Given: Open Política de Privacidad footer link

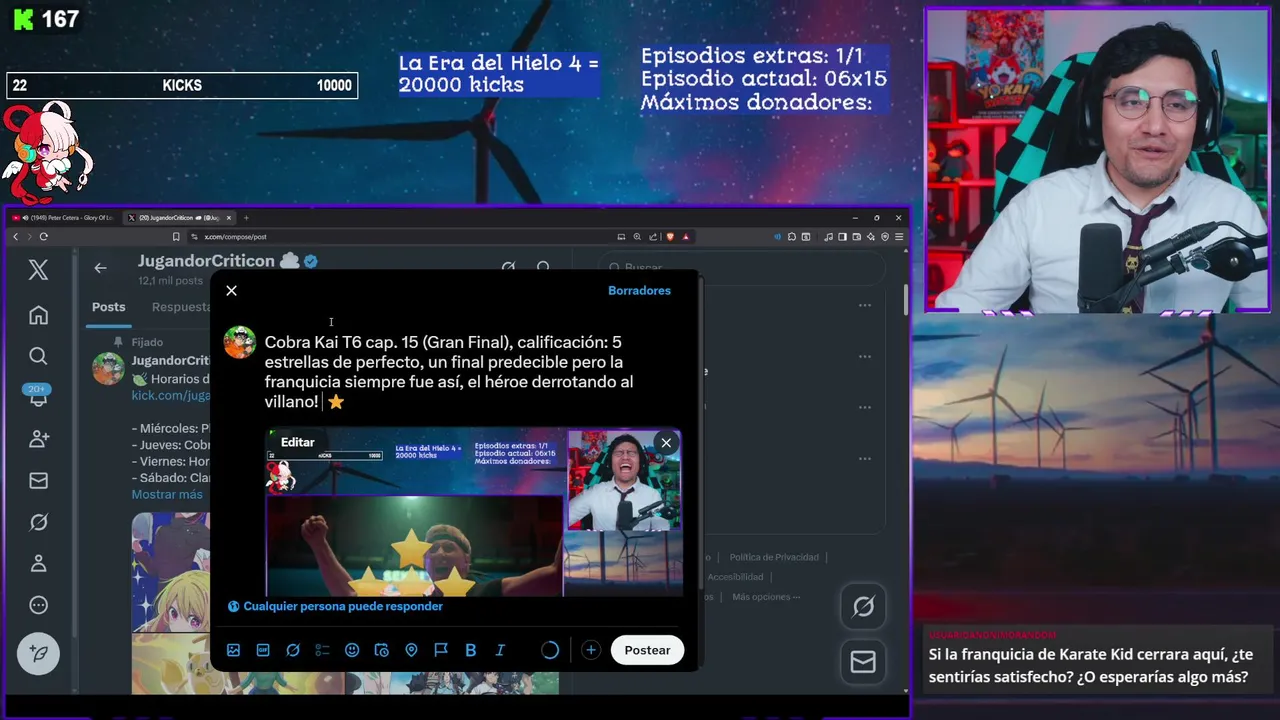Looking at the screenshot, I should pos(774,557).
